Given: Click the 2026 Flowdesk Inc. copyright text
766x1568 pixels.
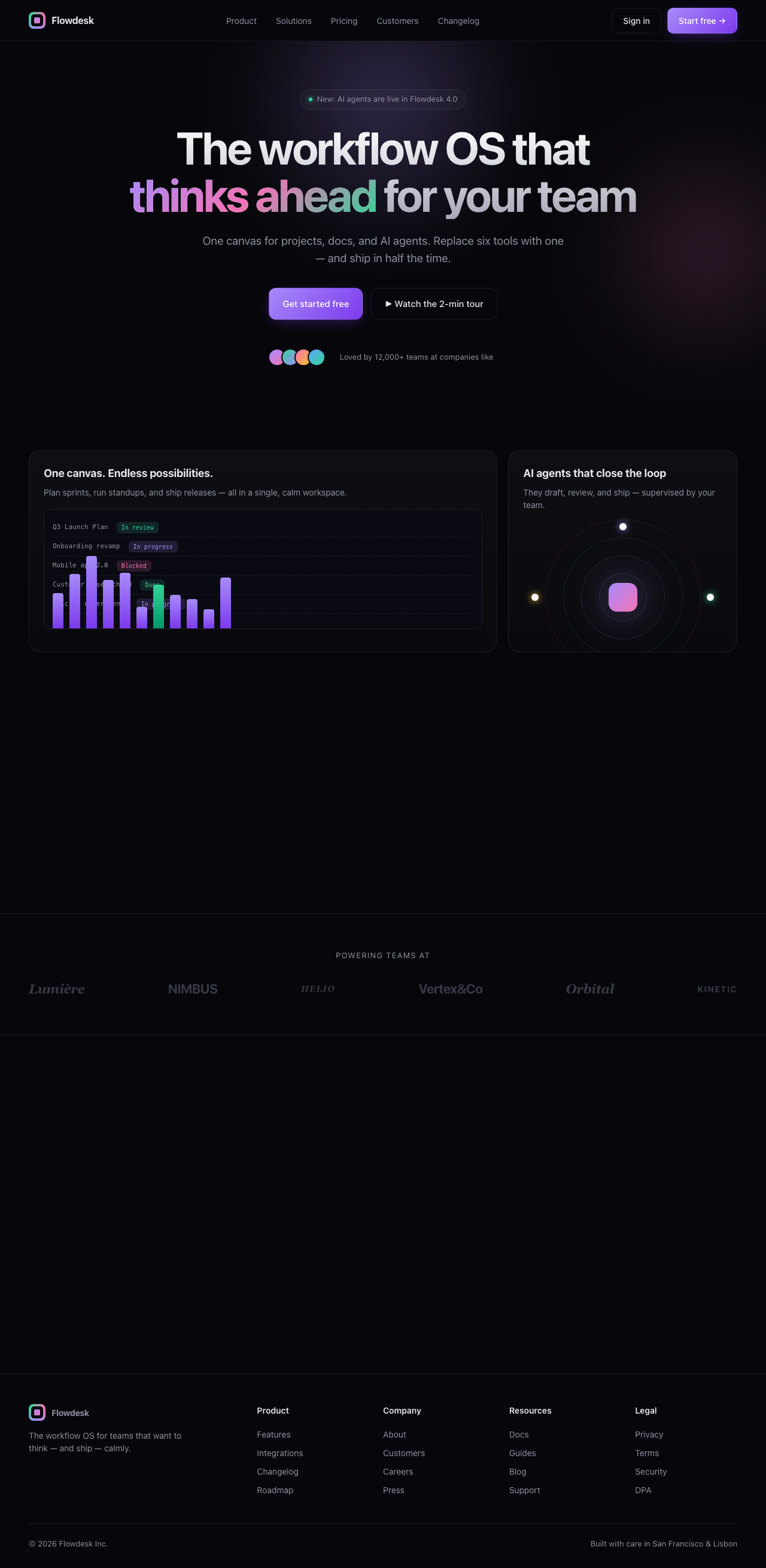Looking at the screenshot, I should [x=68, y=1543].
